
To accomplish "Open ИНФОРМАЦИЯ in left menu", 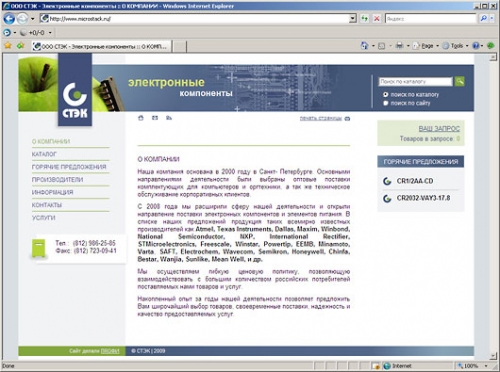I will tap(52, 192).
